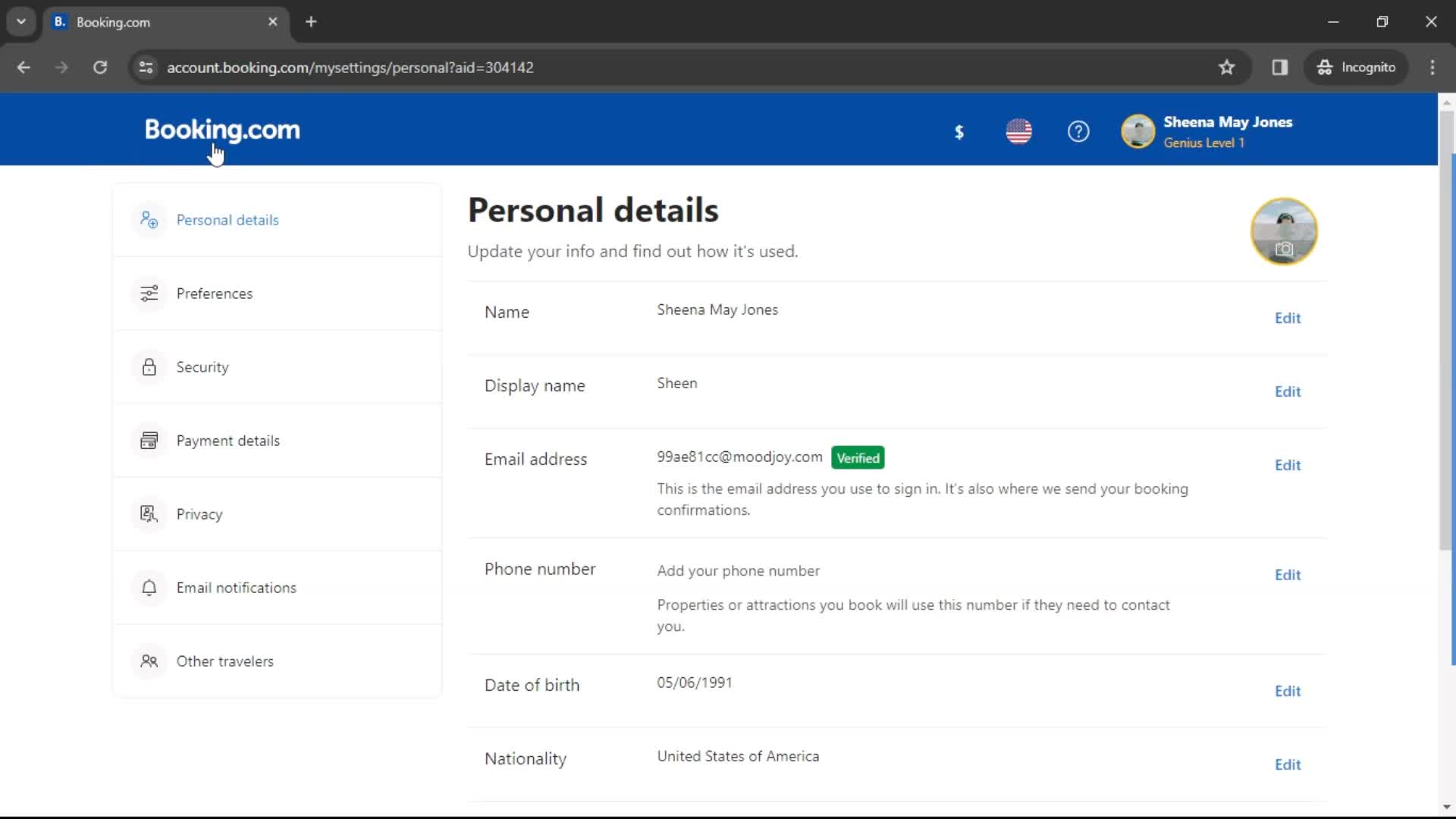Click Edit for Nationality field
The image size is (1456, 819).
pyautogui.click(x=1288, y=764)
